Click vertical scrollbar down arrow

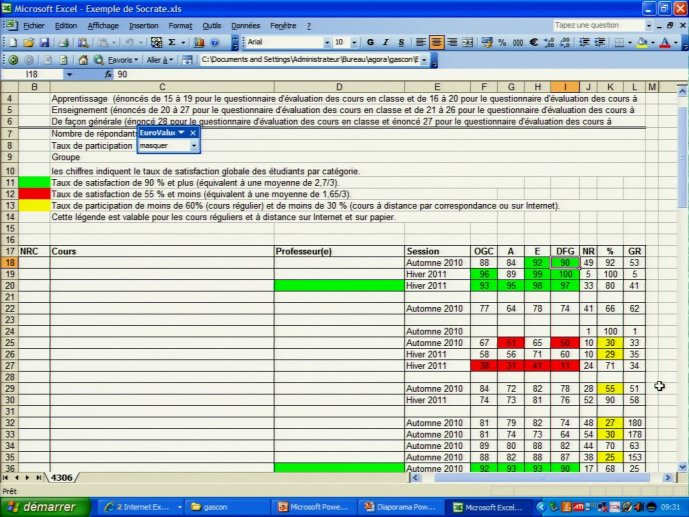coord(682,467)
